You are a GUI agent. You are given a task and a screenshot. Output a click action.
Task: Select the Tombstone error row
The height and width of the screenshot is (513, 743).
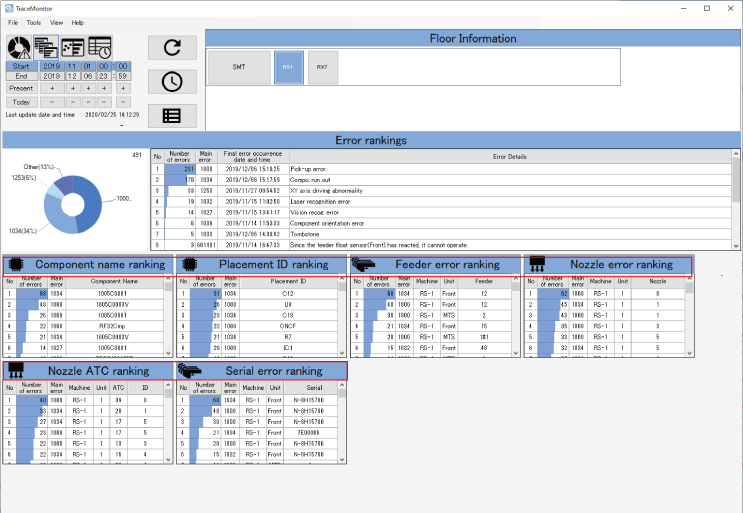[442, 234]
